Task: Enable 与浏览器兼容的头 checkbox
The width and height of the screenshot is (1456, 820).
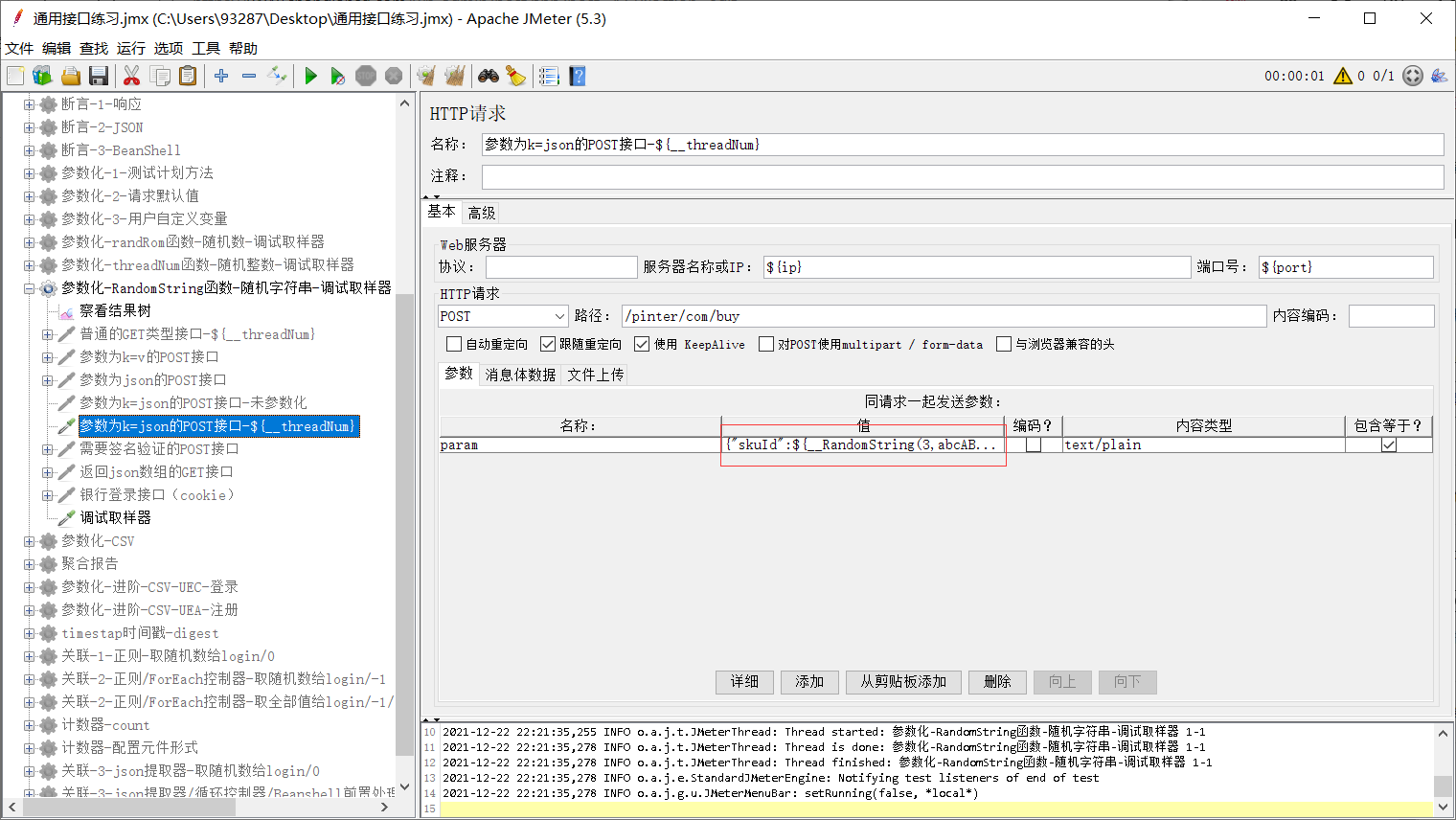Action: (1004, 344)
